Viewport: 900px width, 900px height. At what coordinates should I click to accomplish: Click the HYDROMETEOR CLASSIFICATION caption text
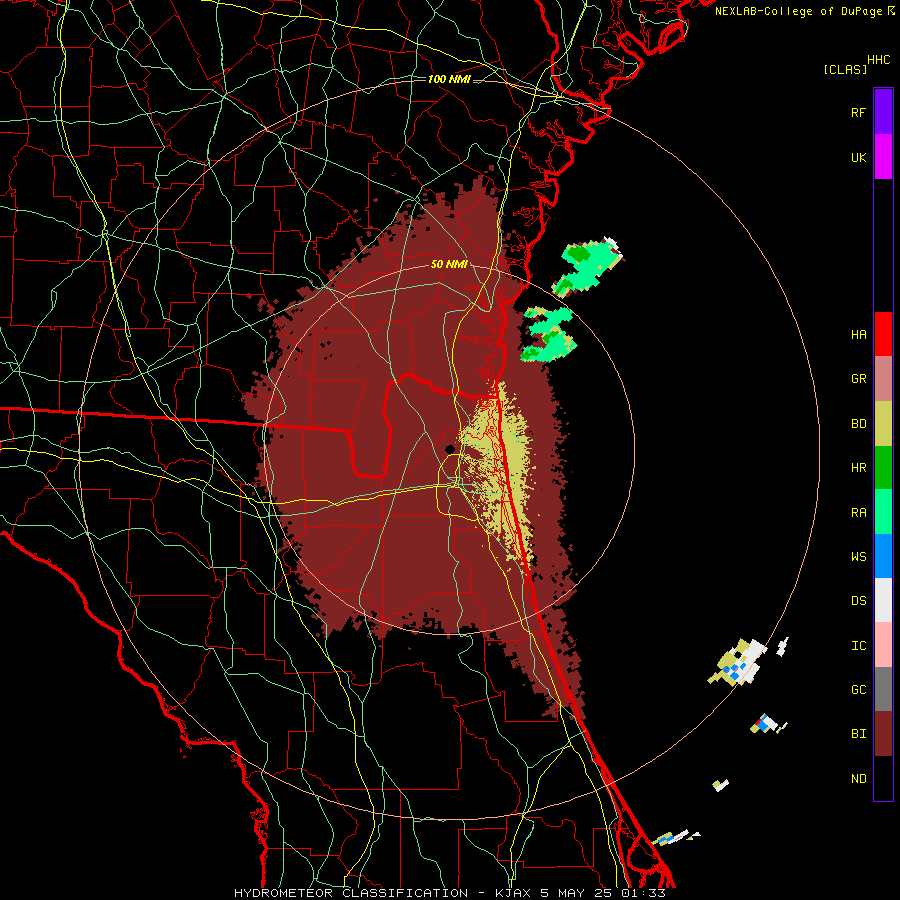coord(351,893)
